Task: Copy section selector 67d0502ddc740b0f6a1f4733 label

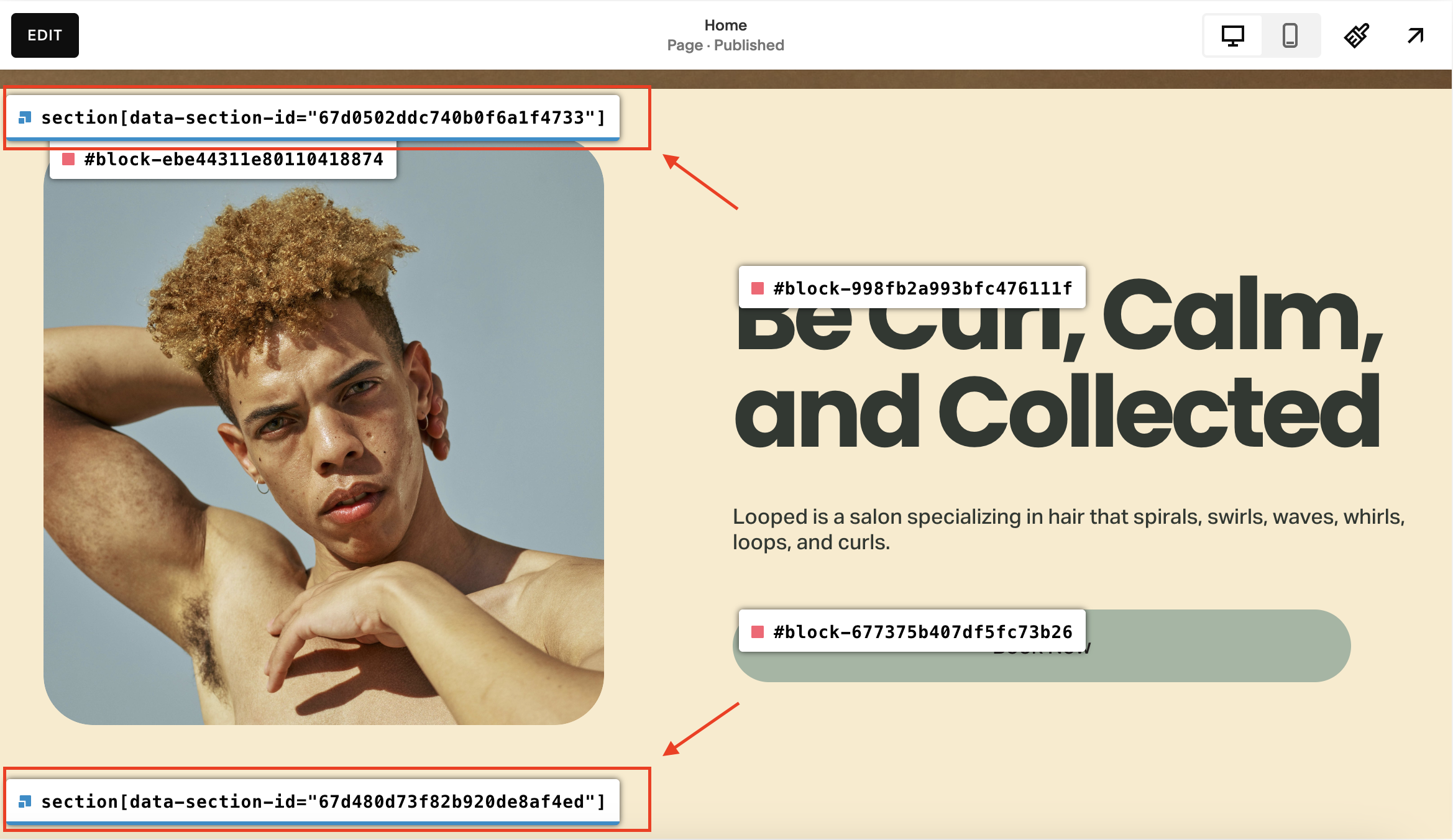Action: pos(323,117)
